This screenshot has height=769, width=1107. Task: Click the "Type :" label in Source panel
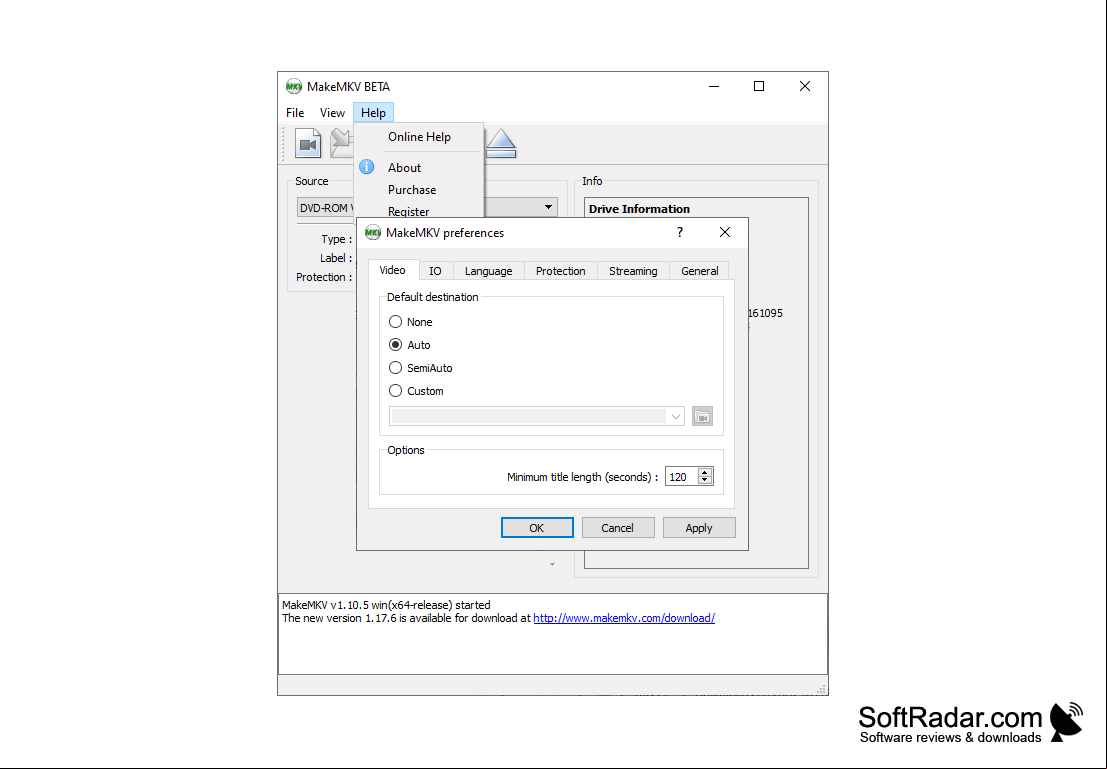[337, 239]
